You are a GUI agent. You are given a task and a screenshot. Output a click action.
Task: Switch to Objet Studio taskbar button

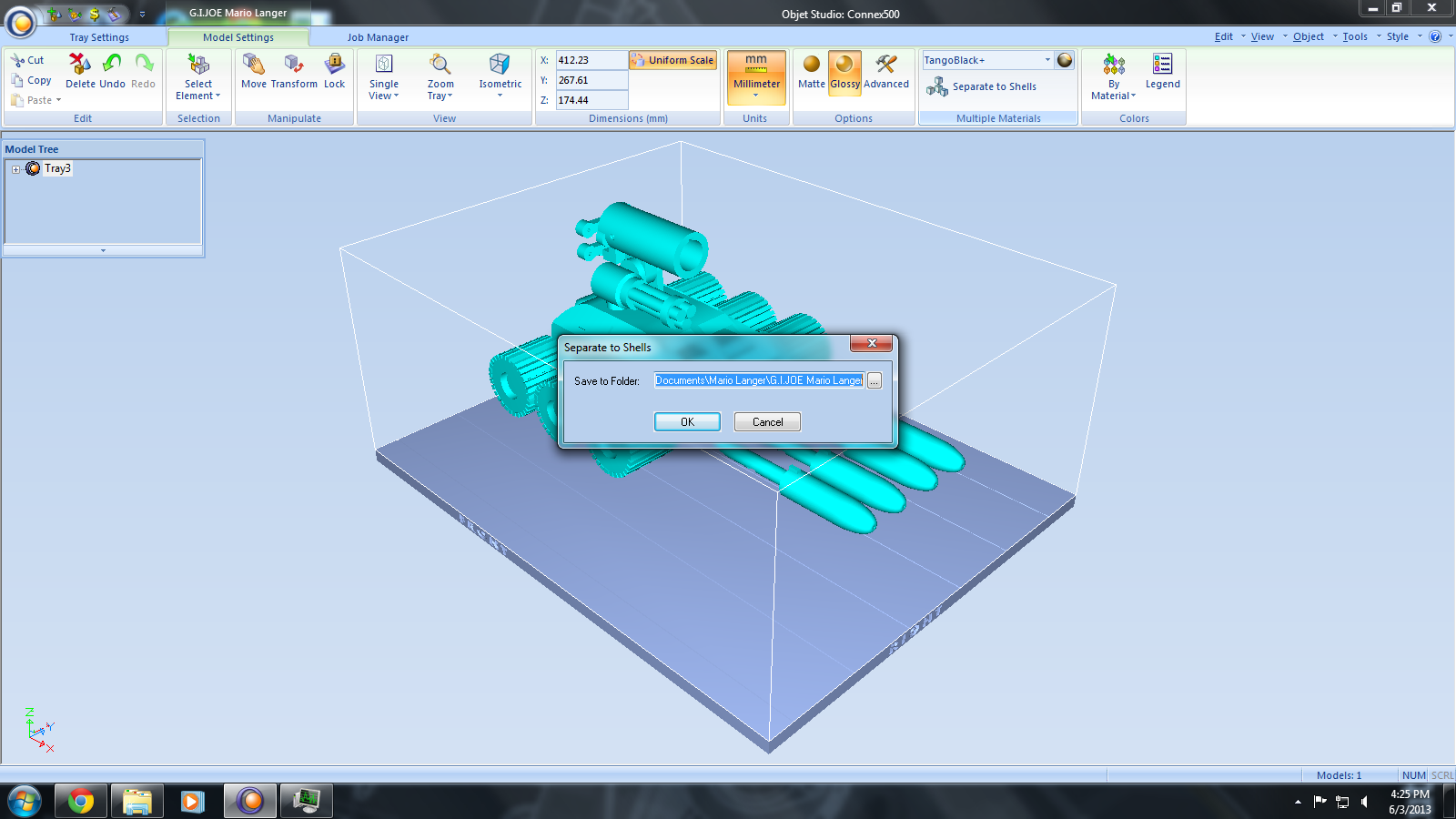[x=249, y=801]
